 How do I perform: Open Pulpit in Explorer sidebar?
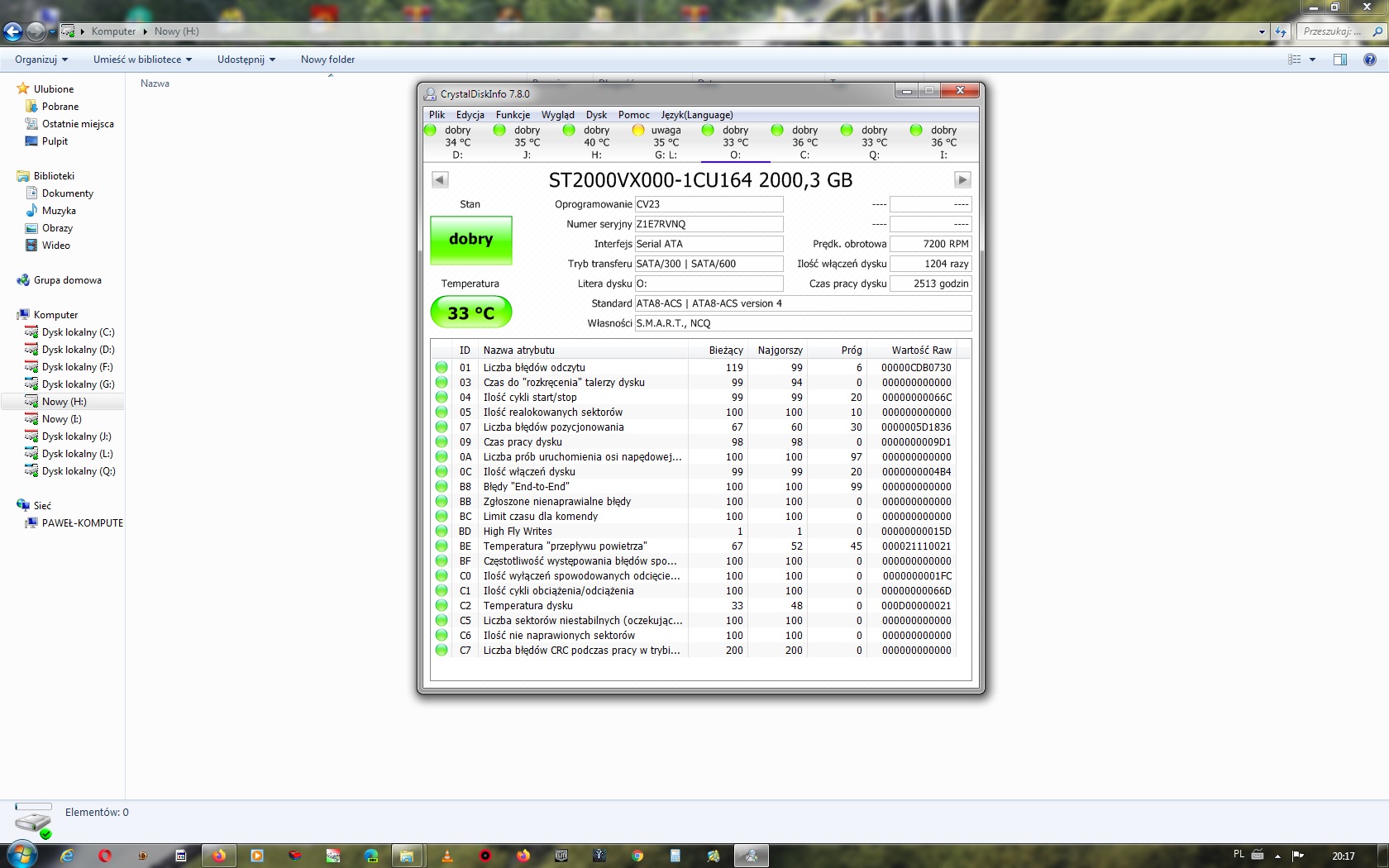tap(55, 141)
